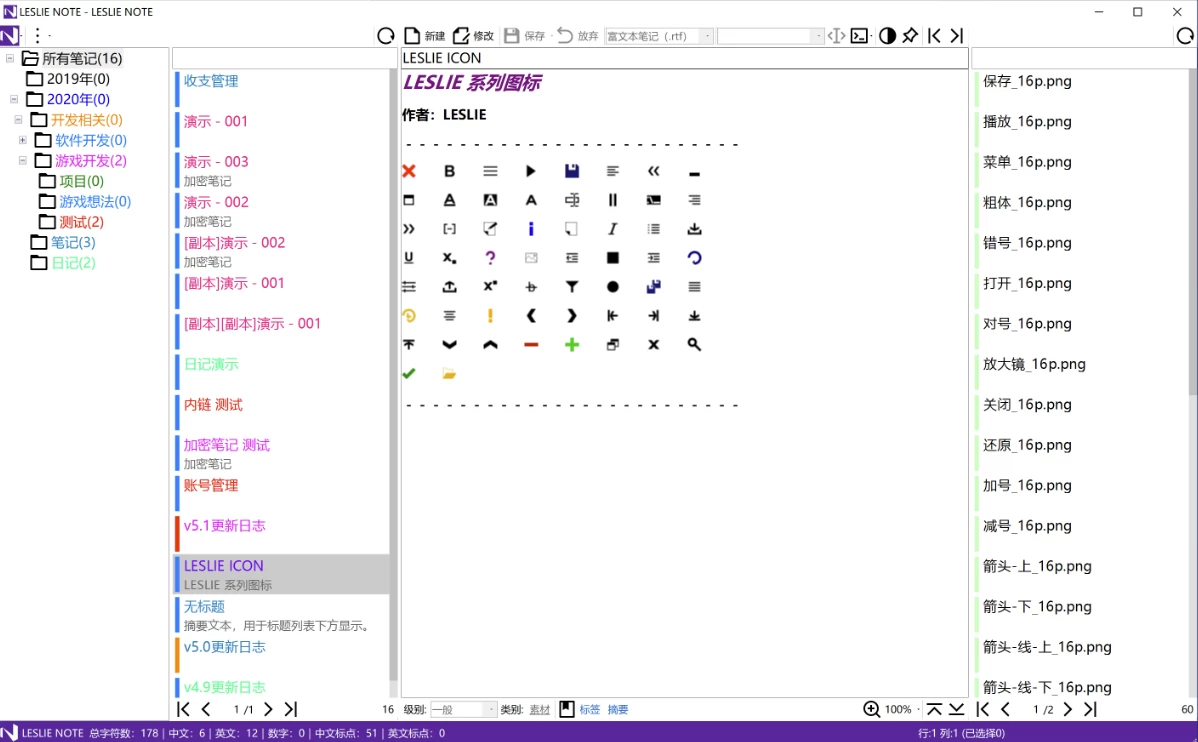Click the refresh icon left of 新建

coord(386,36)
